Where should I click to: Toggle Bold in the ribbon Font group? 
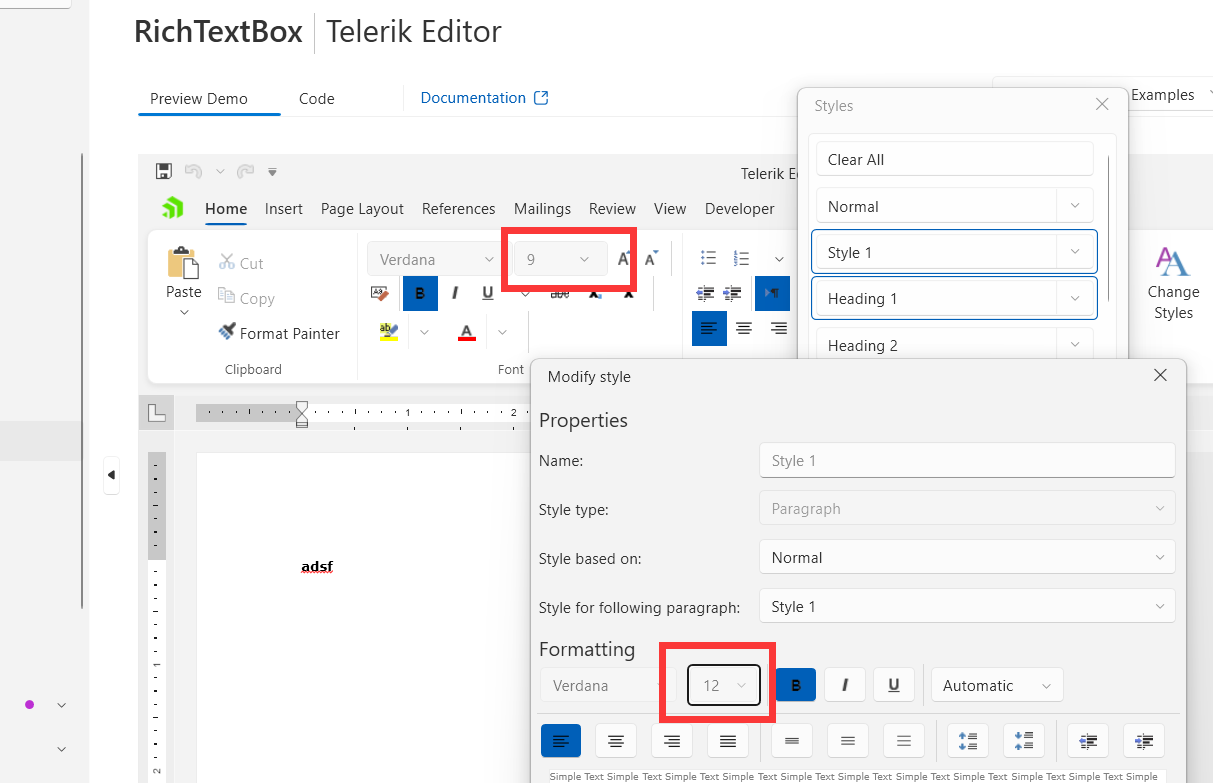pyautogui.click(x=420, y=293)
